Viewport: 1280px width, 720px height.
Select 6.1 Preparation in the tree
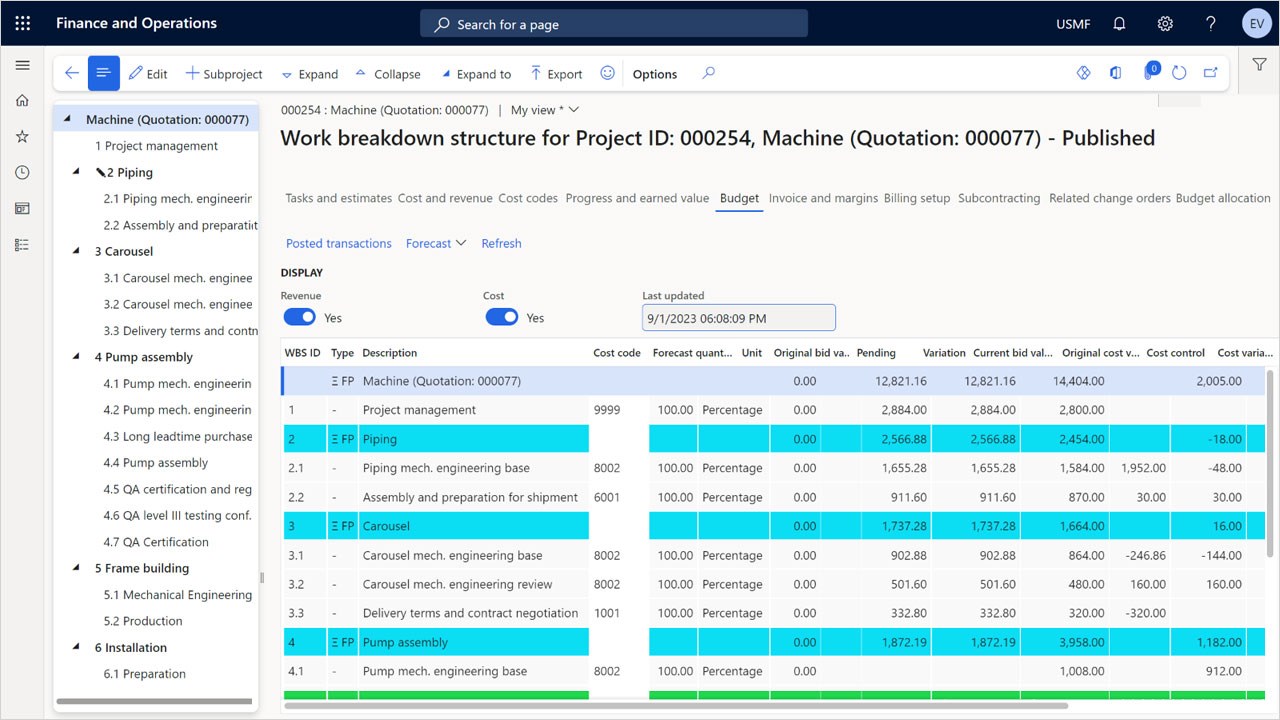(x=144, y=674)
